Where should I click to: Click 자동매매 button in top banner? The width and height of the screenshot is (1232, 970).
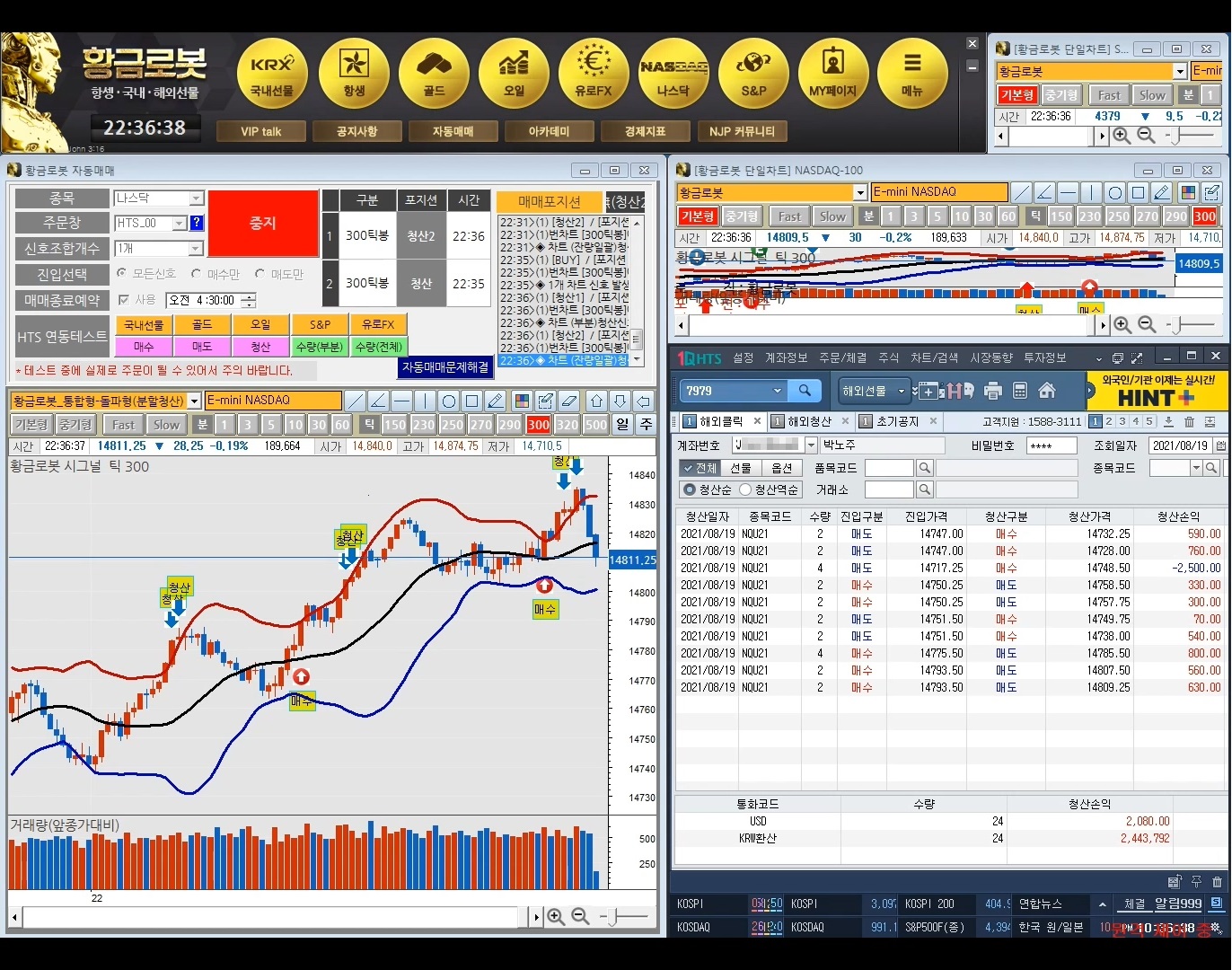(x=453, y=131)
